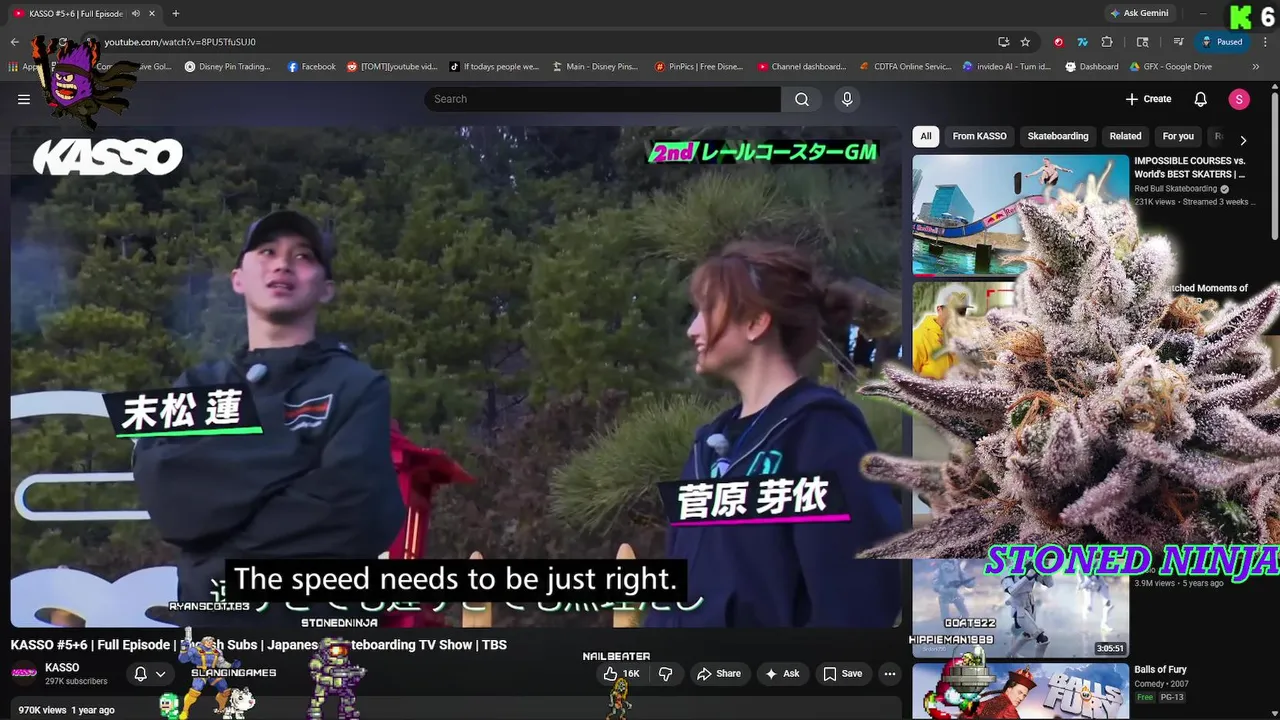Open subscription notification bell dropdown
Viewport: 1280px width, 720px height.
pyautogui.click(x=149, y=674)
